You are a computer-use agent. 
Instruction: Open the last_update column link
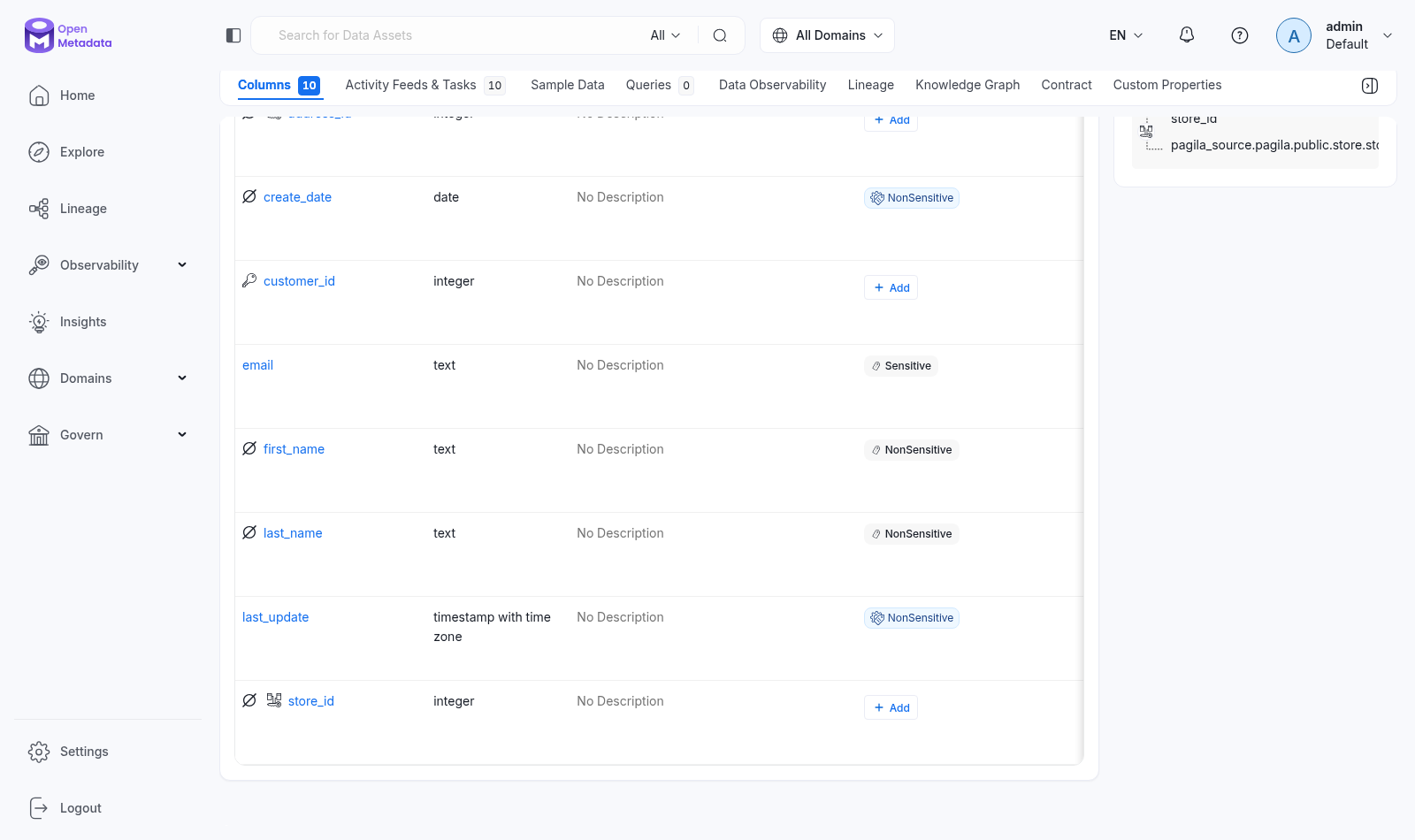coord(275,617)
